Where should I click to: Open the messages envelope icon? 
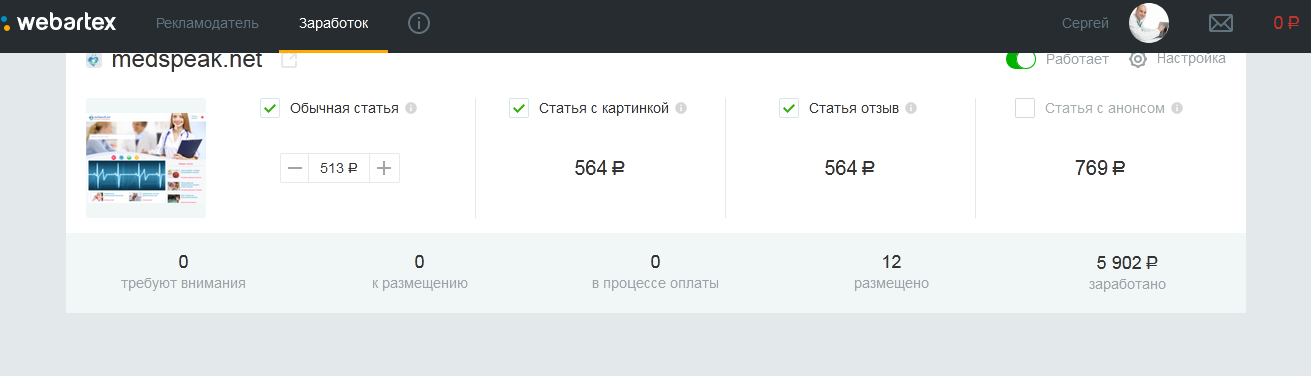pos(1220,23)
